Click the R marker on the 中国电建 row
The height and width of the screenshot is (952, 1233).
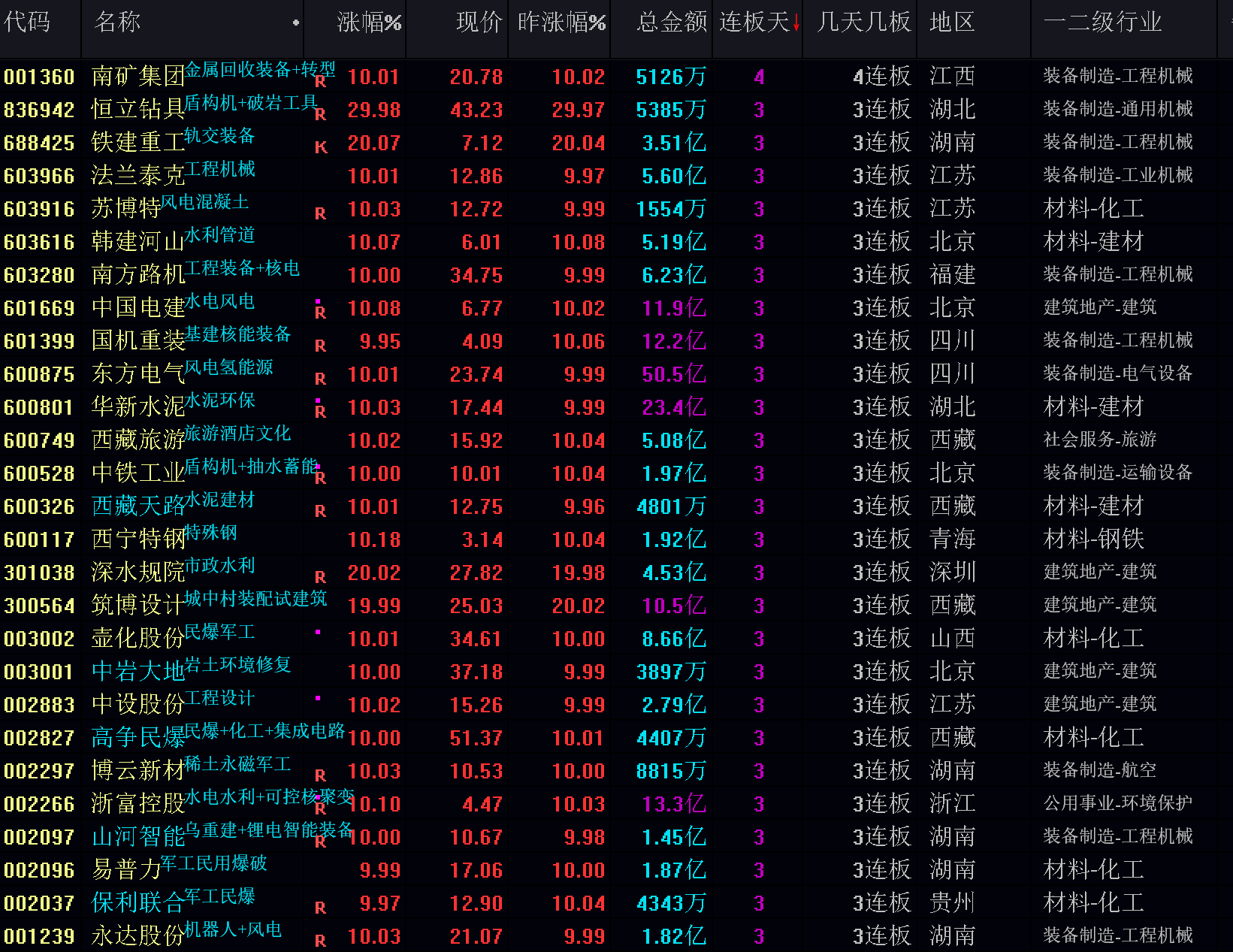coord(320,313)
